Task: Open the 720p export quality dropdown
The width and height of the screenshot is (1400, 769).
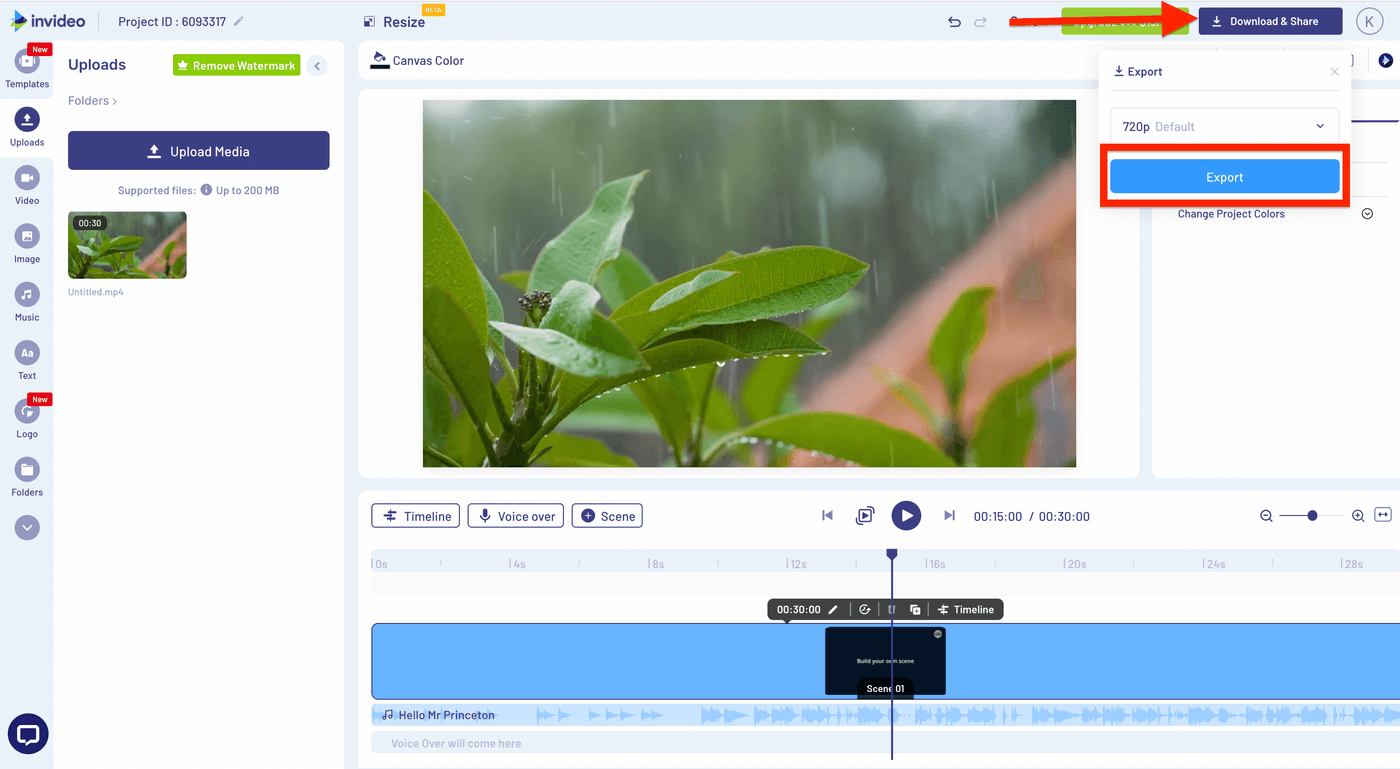Action: click(1224, 125)
